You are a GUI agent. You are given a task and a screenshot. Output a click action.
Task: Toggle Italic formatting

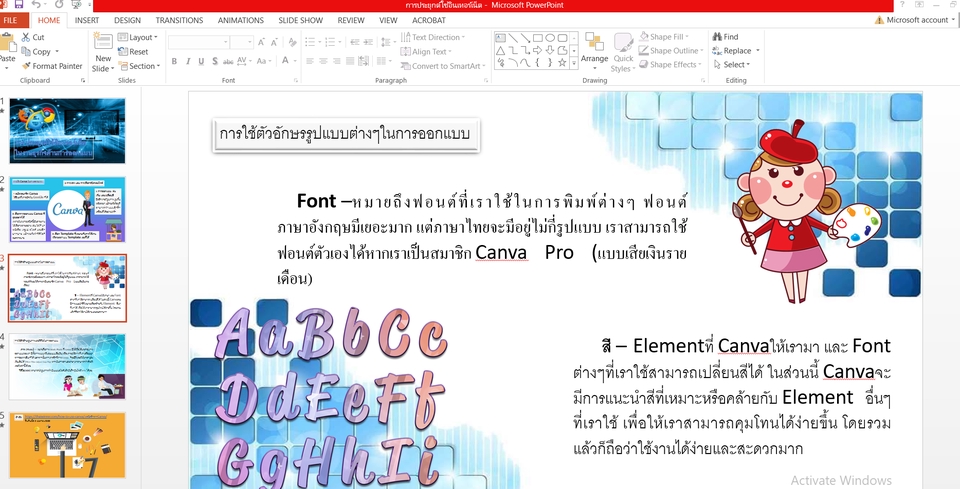pyautogui.click(x=187, y=61)
